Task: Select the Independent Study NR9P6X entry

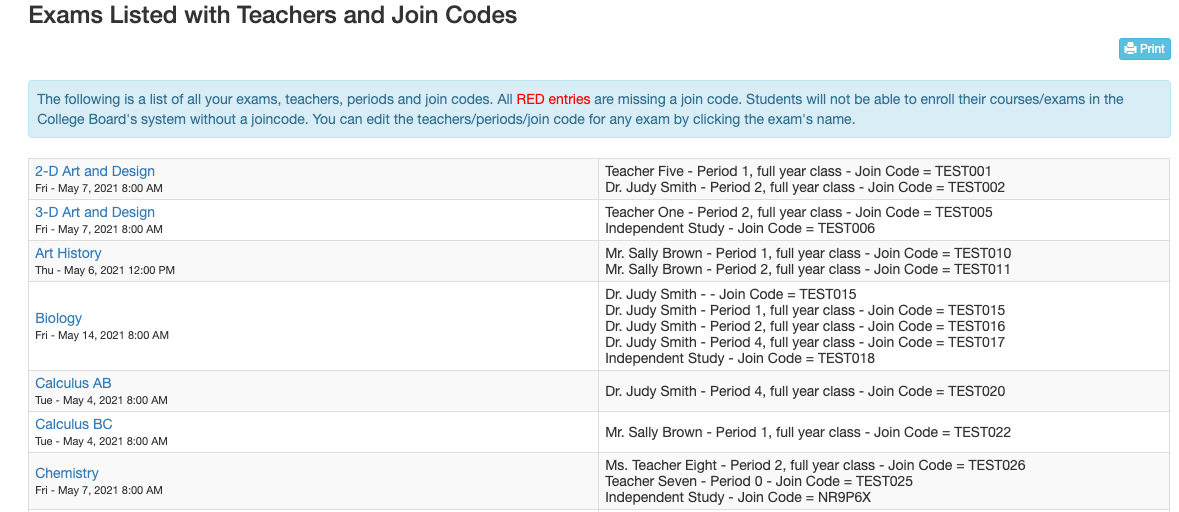Action: click(x=738, y=498)
